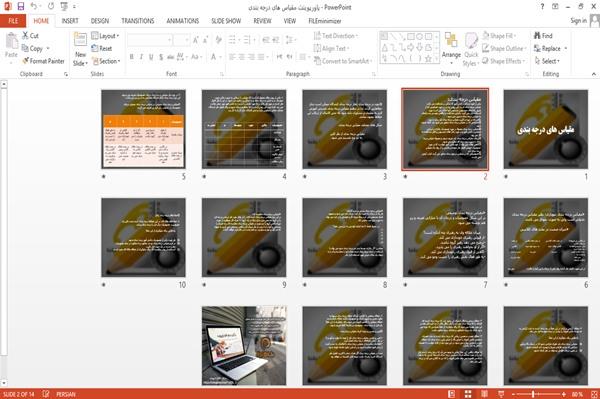Open the font name combo box

150,40
